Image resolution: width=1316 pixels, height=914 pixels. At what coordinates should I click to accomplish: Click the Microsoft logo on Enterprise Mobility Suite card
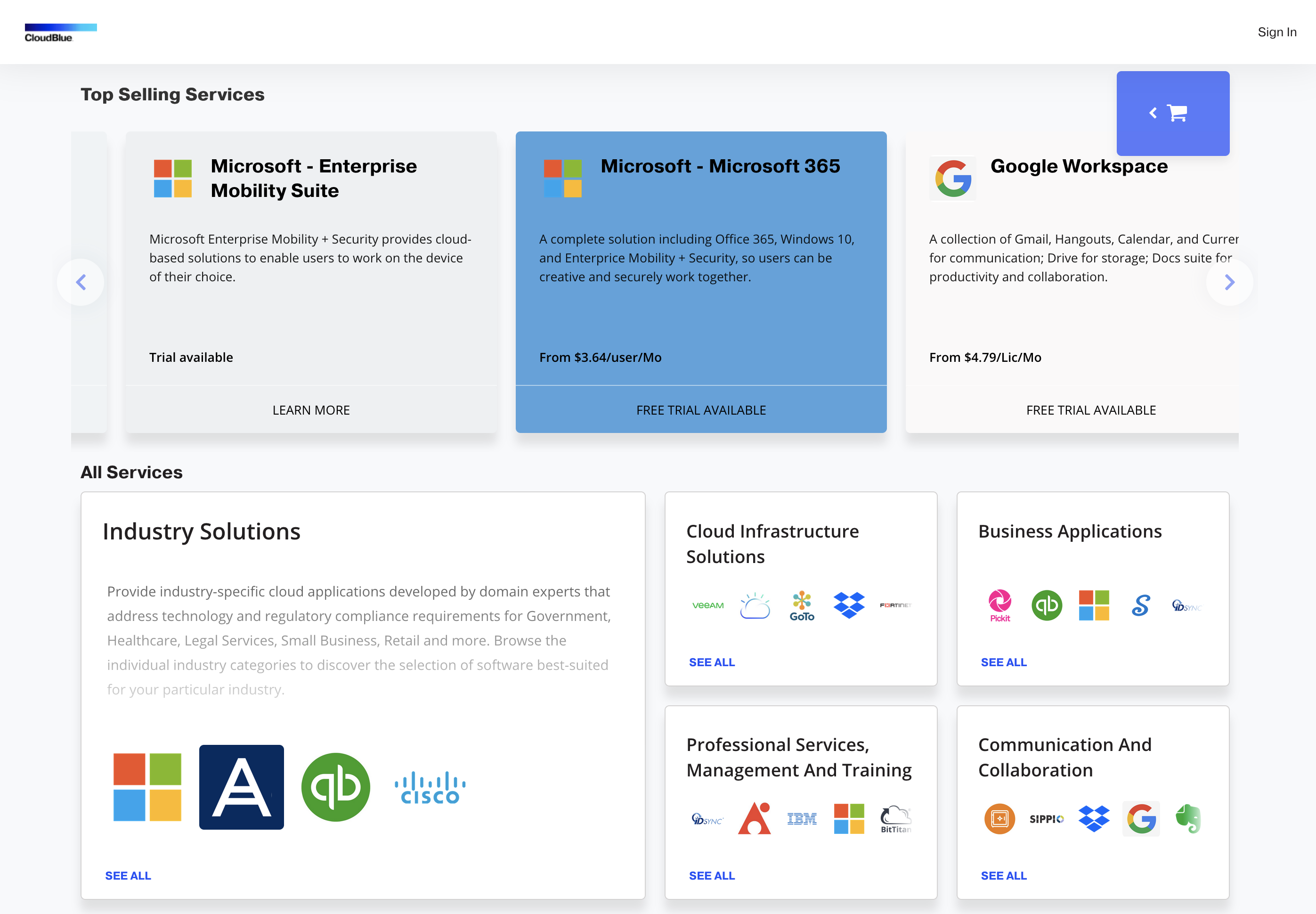pyautogui.click(x=172, y=178)
